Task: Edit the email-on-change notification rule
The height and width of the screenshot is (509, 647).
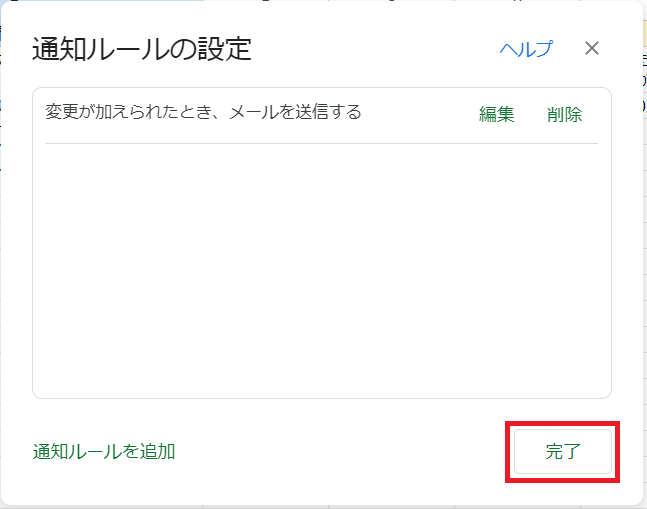Action: (x=497, y=114)
